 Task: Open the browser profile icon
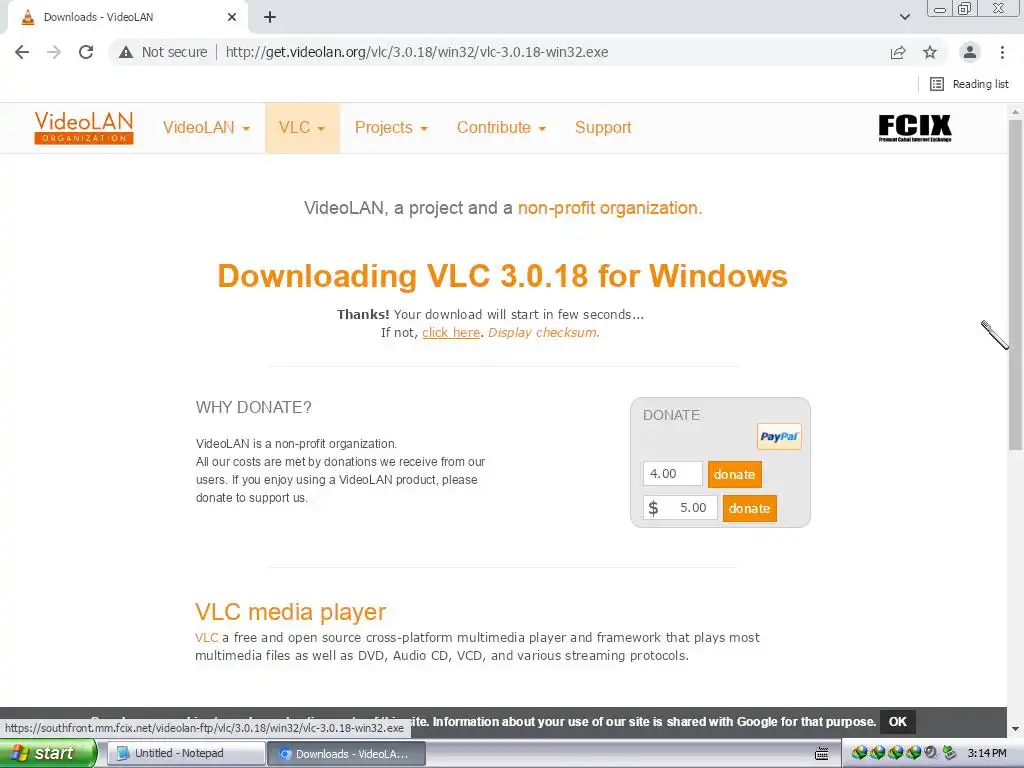click(970, 52)
